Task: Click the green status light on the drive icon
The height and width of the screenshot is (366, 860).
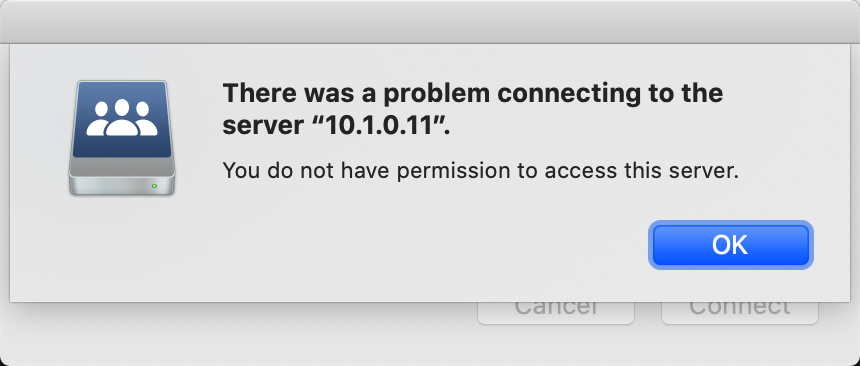Action: click(154, 186)
